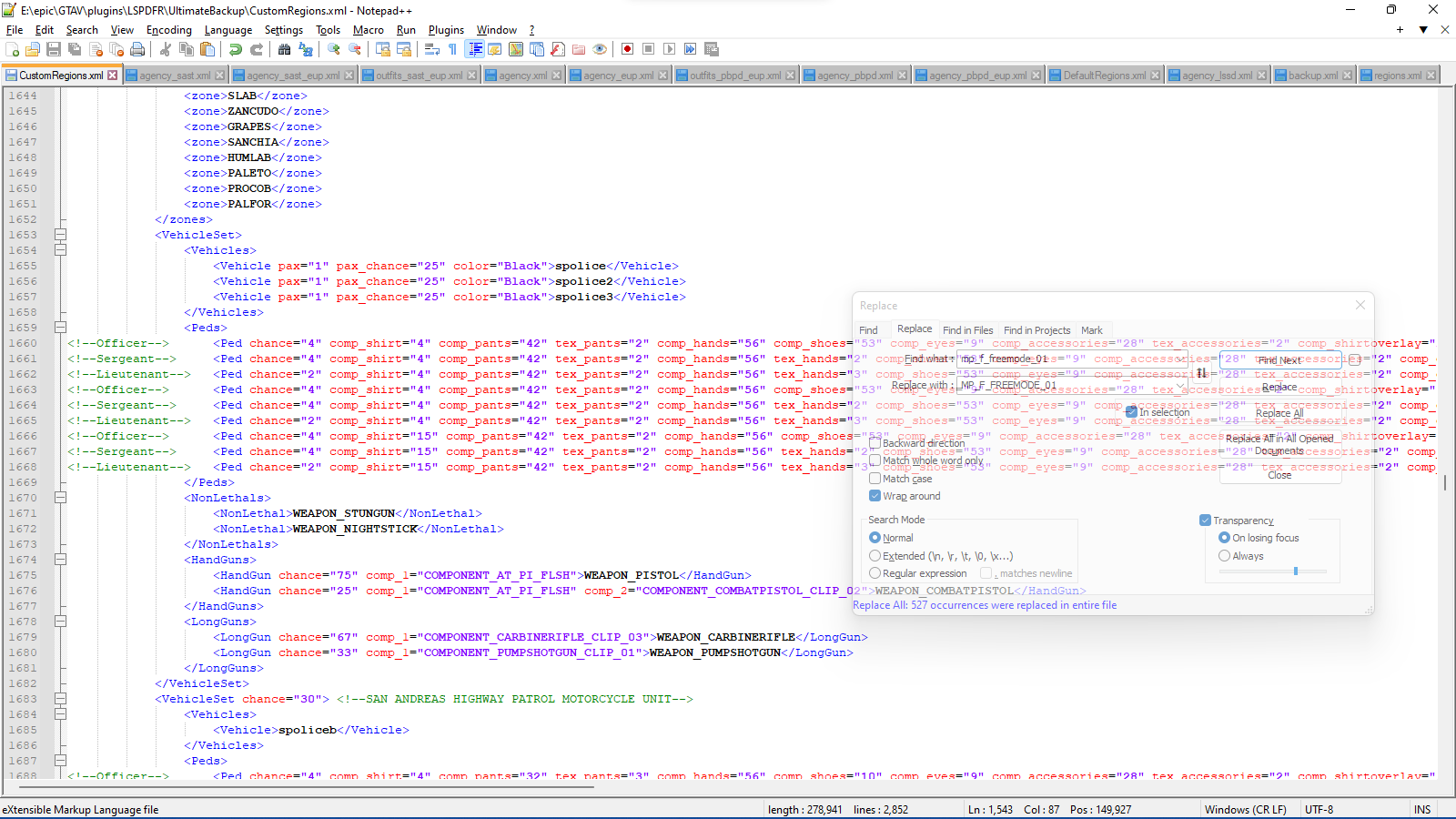Open Find using the binoculars icon
Image resolution: width=1456 pixels, height=819 pixels.
285,49
